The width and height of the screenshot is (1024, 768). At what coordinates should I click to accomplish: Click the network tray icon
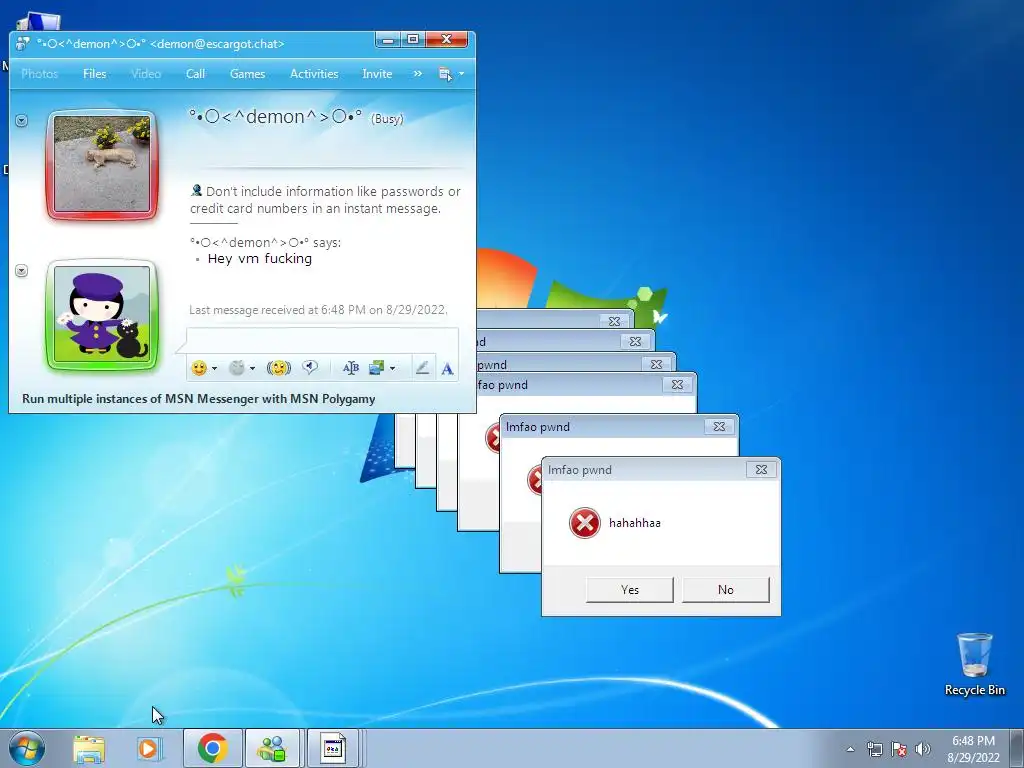pyautogui.click(x=874, y=749)
